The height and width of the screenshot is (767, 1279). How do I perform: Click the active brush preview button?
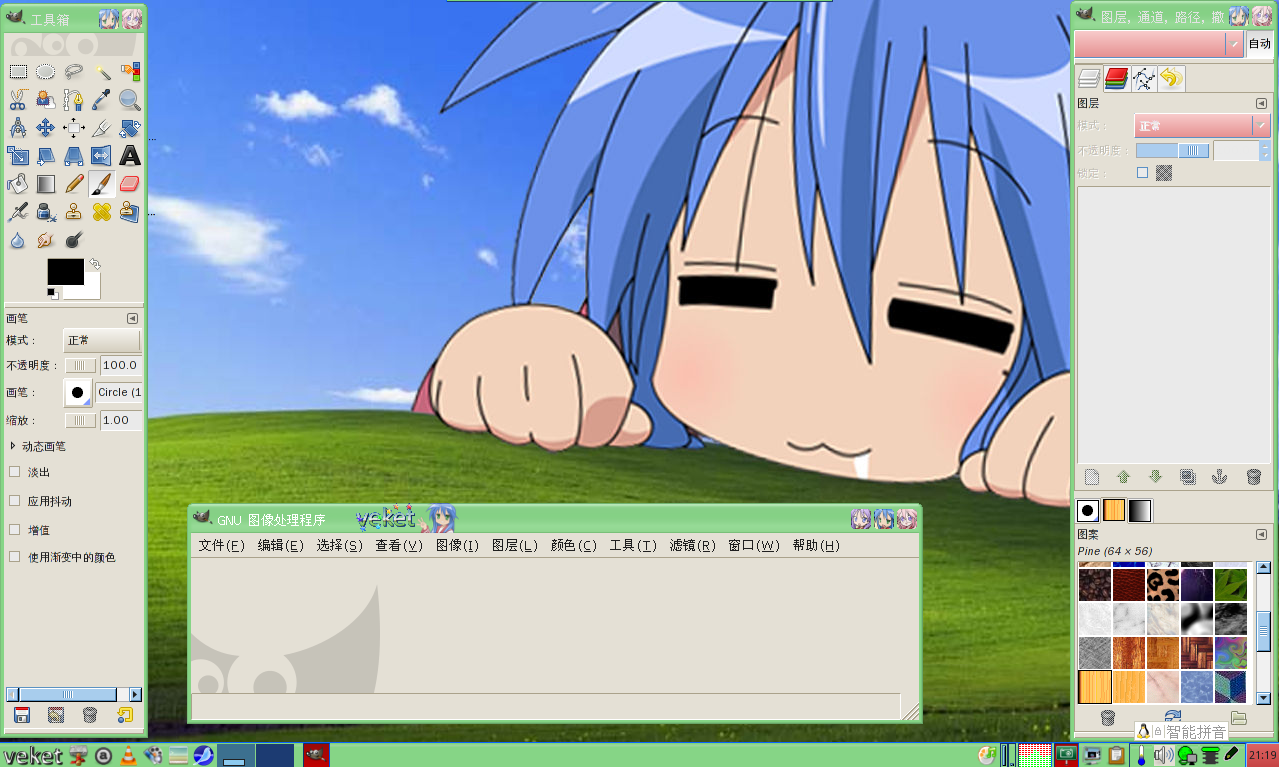pos(78,393)
